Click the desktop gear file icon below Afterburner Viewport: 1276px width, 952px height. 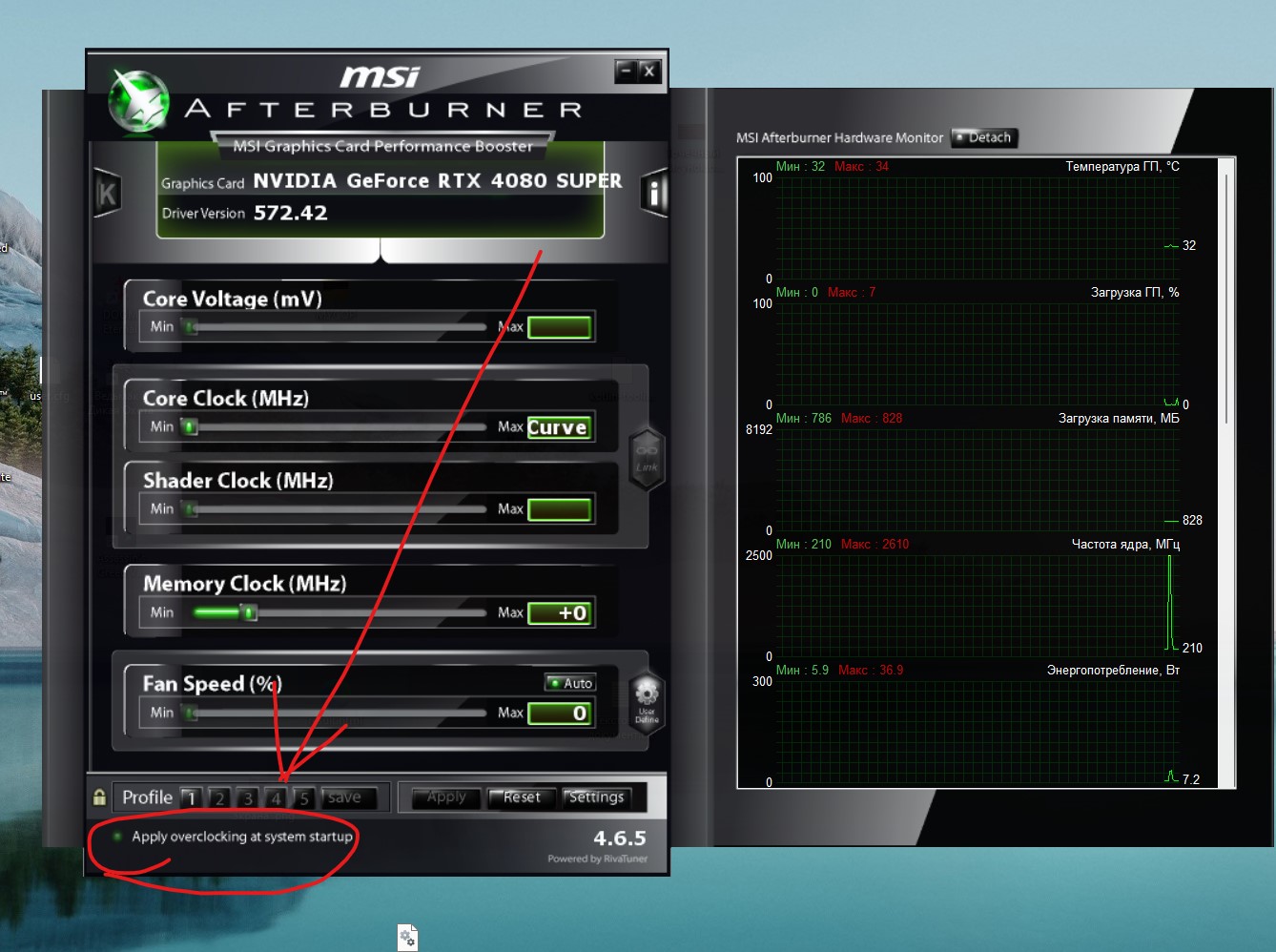click(x=407, y=937)
